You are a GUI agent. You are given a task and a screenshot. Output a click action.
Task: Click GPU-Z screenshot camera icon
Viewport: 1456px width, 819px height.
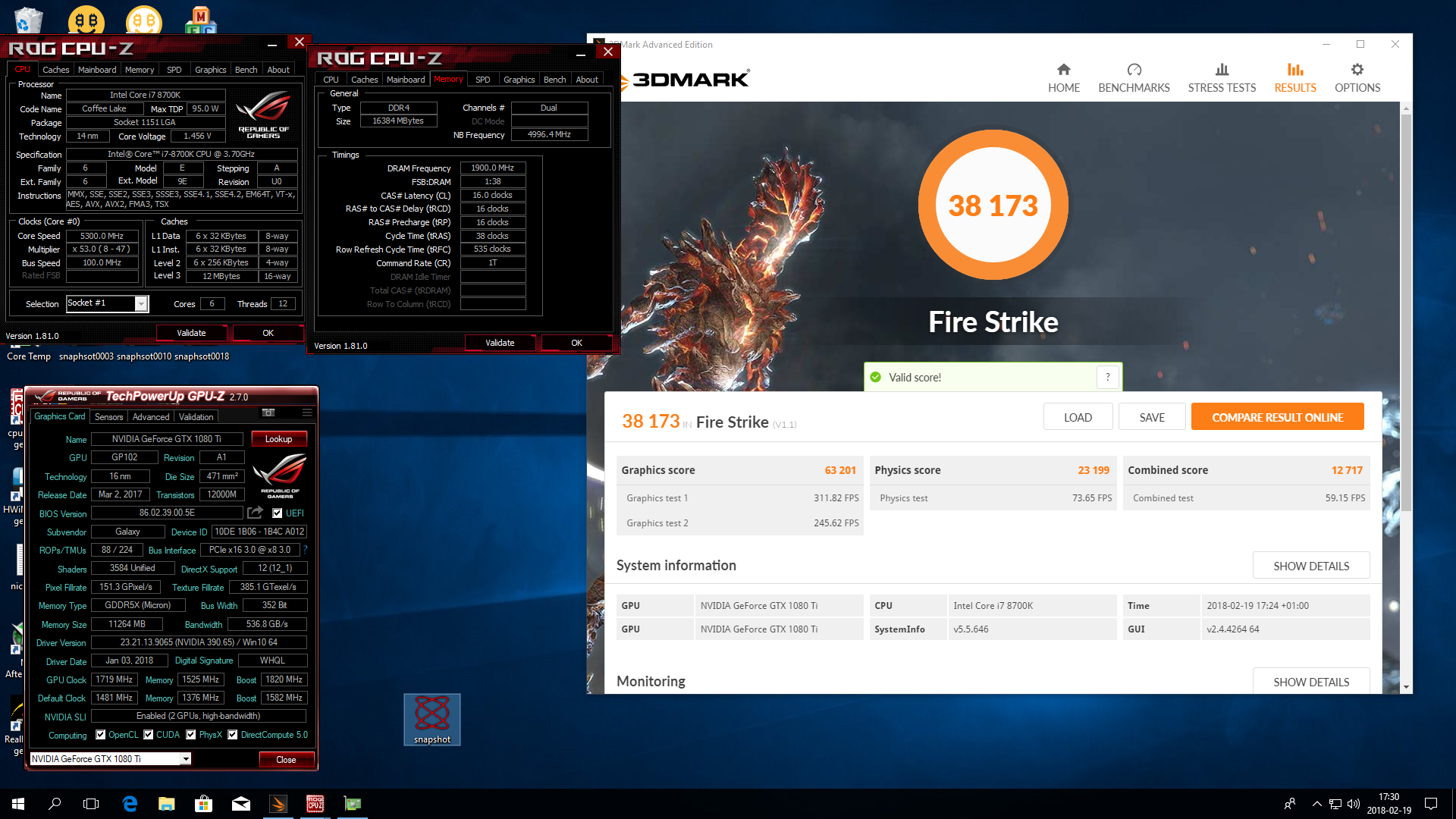click(268, 413)
